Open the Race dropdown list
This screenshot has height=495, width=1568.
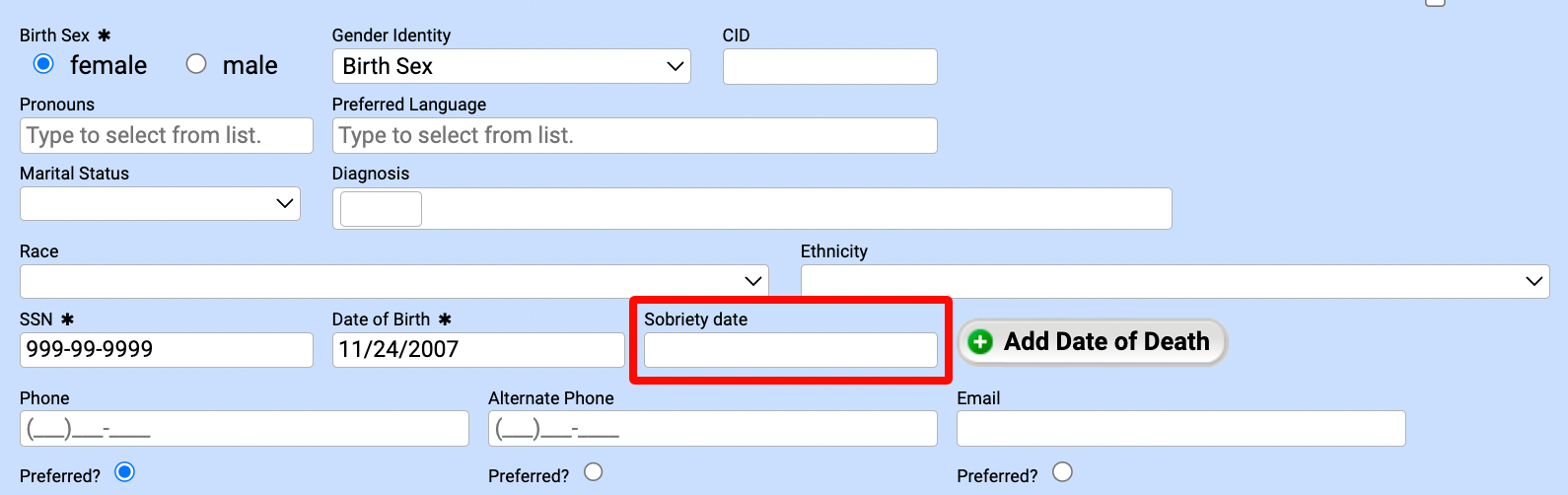tap(393, 281)
